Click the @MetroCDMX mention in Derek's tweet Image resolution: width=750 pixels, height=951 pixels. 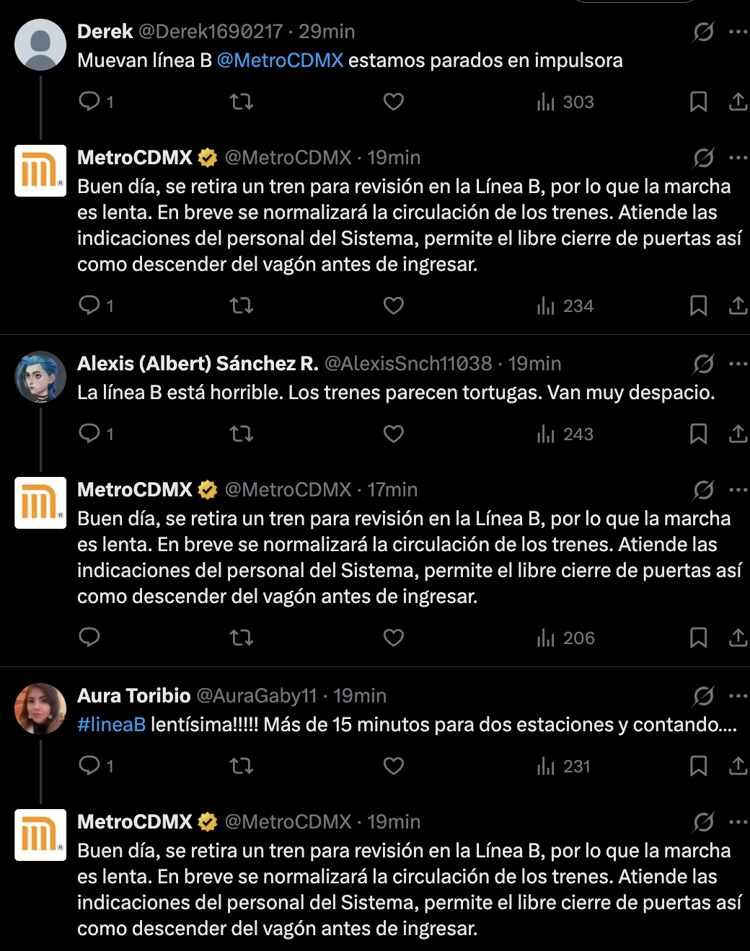280,60
